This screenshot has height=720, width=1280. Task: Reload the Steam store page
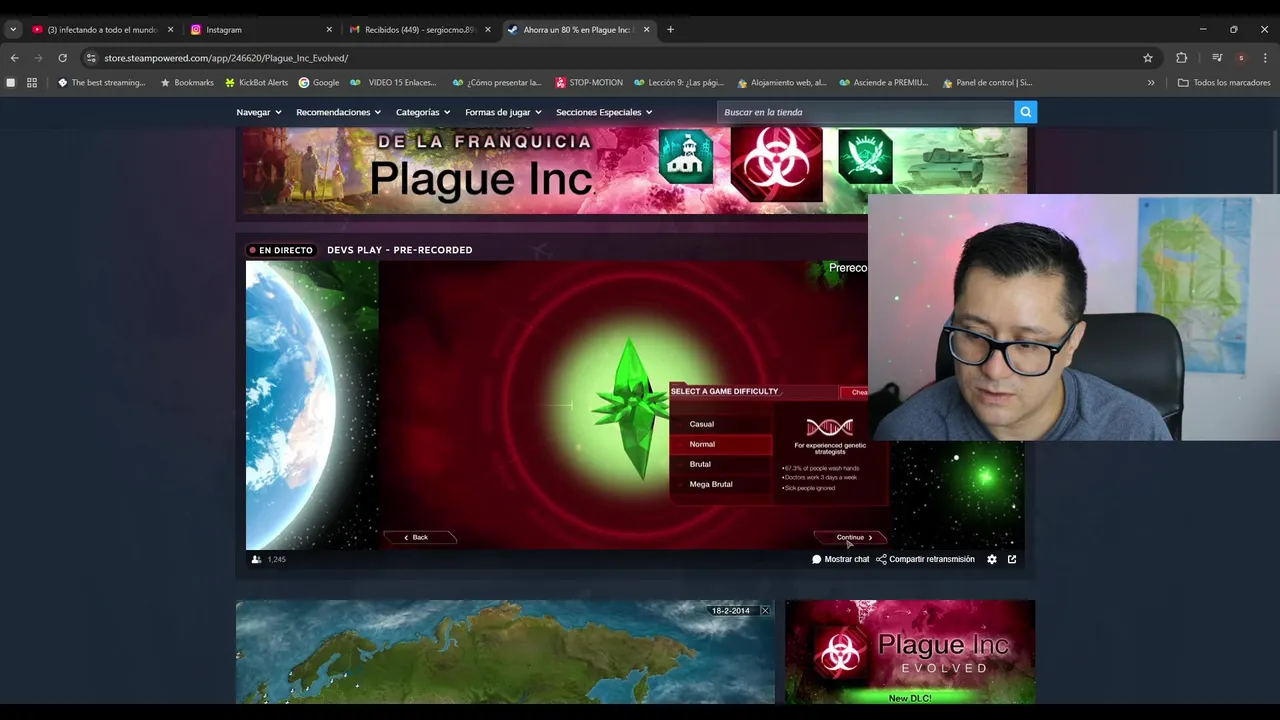tap(62, 58)
